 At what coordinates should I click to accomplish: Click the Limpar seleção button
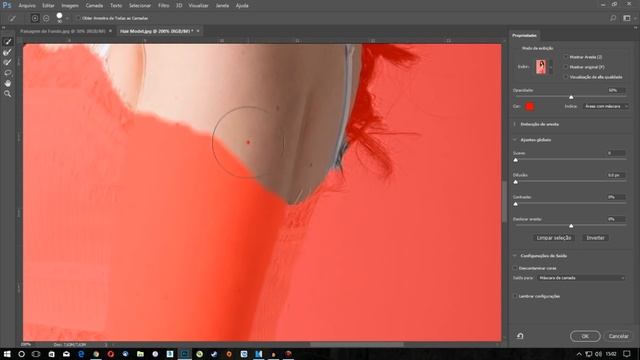pos(554,238)
